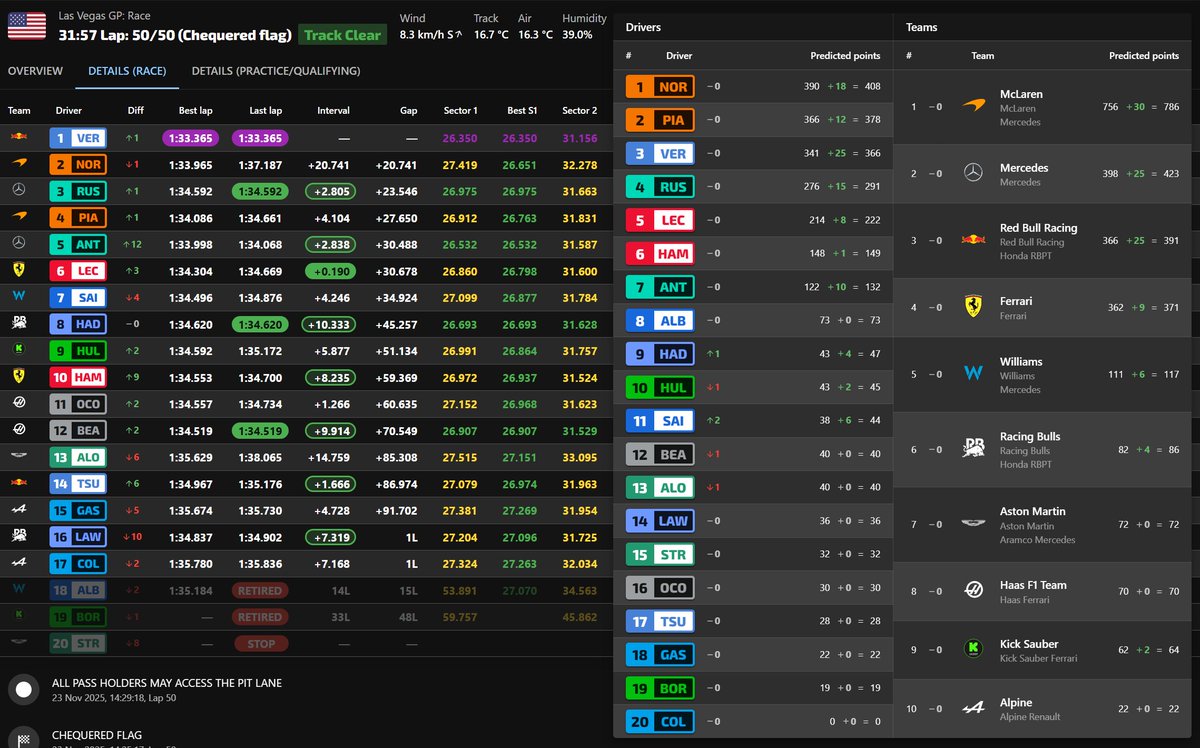Click the McLaren logo in Teams panel
The image size is (1200, 748).
click(973, 106)
